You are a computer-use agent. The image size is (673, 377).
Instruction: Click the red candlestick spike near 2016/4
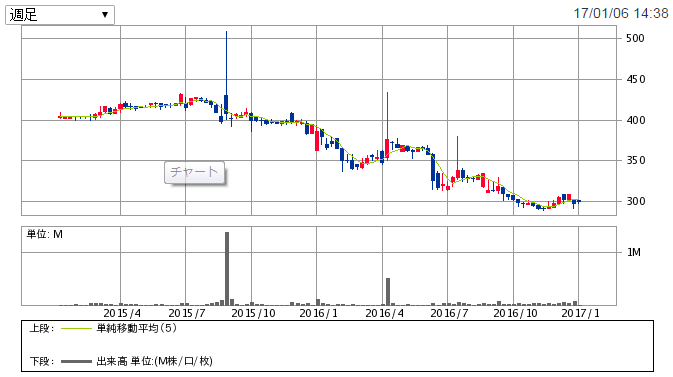387,125
